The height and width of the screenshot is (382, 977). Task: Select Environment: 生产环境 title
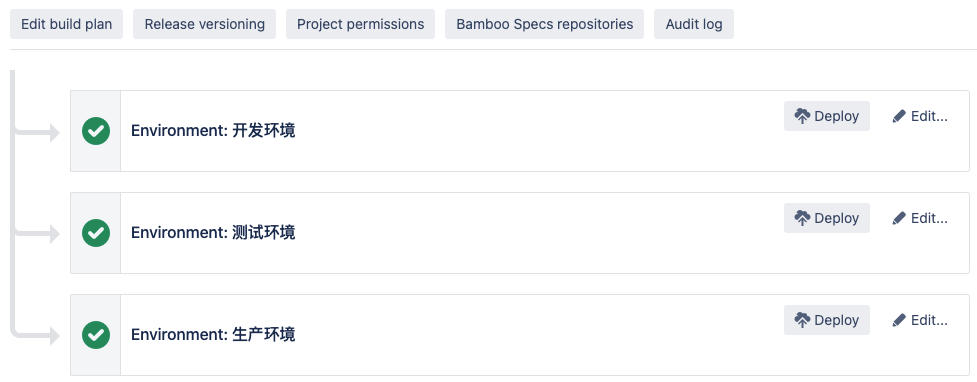pos(213,335)
